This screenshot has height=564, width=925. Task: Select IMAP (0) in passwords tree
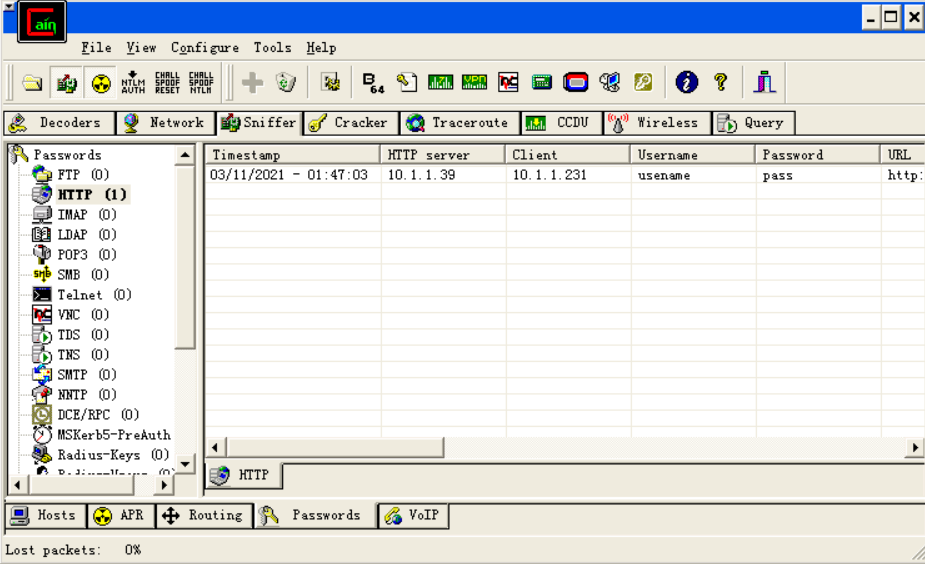pos(87,215)
